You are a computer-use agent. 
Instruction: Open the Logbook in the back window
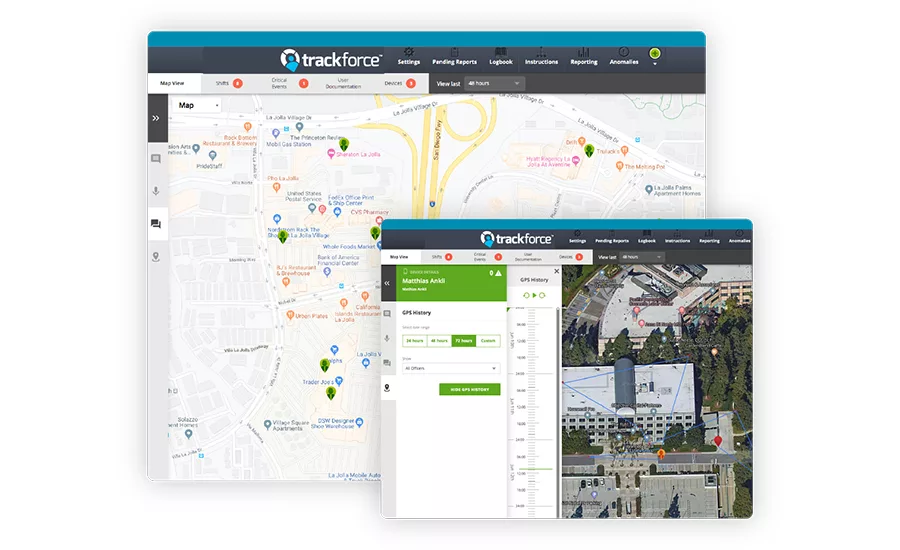click(501, 57)
